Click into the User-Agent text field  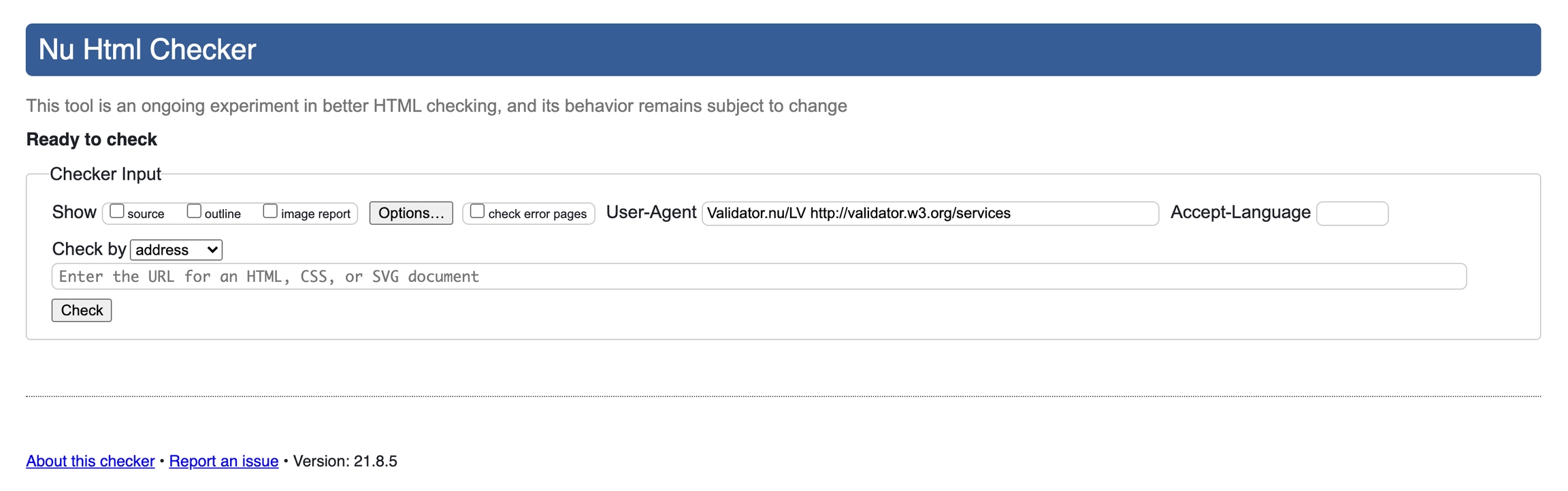[930, 213]
